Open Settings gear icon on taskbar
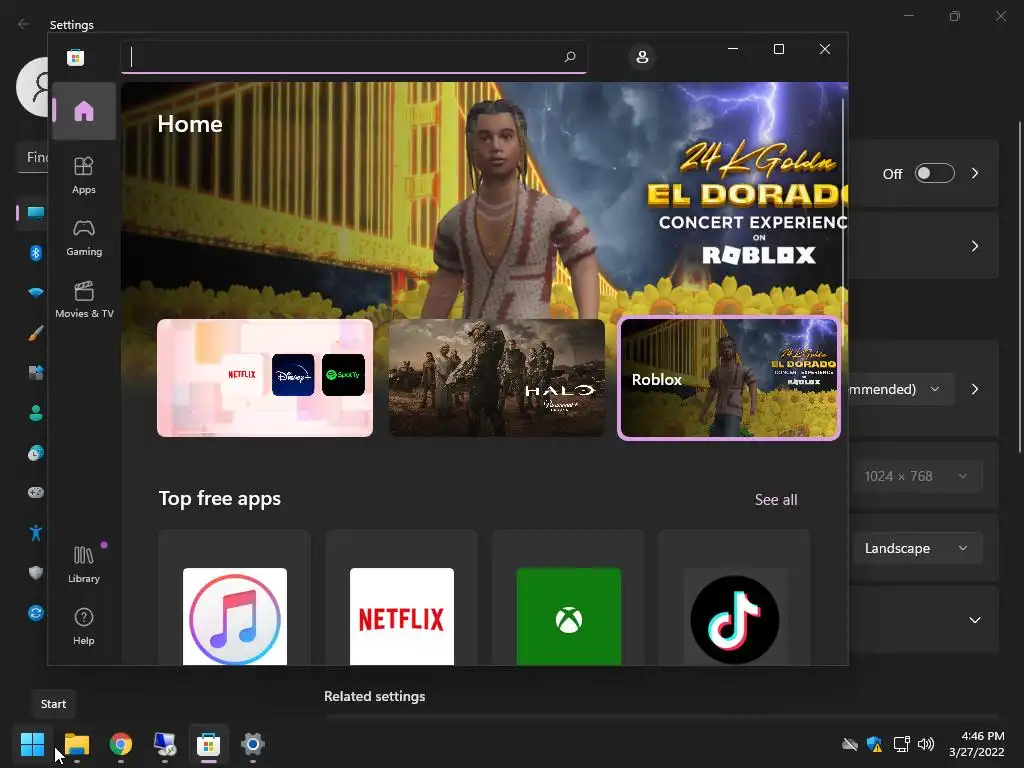1024x768 pixels. pos(253,744)
